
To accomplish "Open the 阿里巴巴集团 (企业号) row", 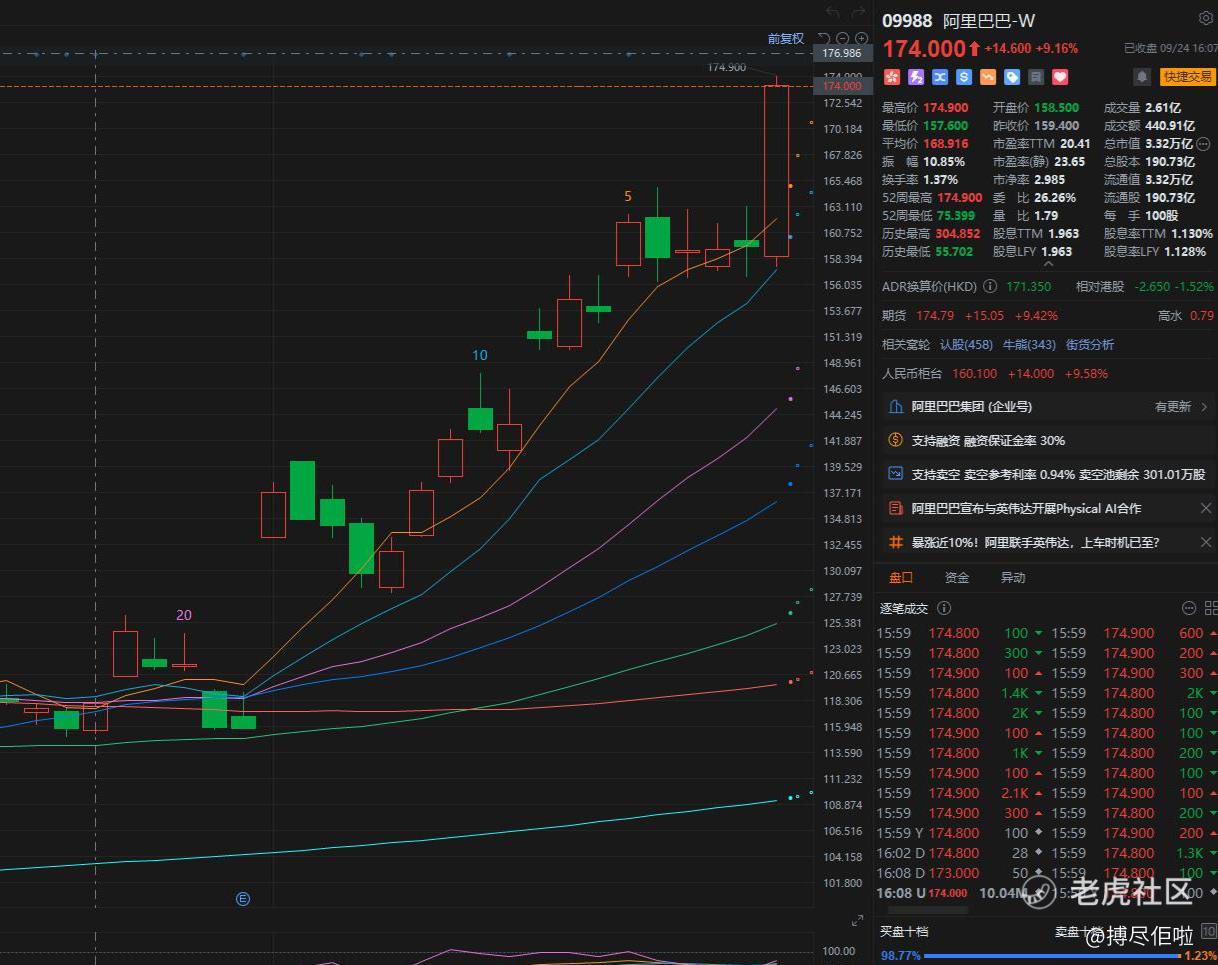I will tap(1046, 407).
